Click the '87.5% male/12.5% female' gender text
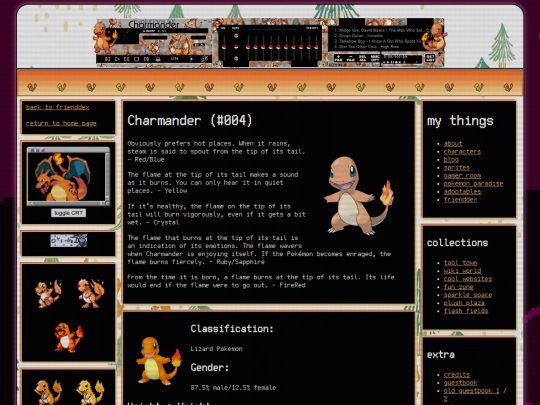 pos(233,388)
